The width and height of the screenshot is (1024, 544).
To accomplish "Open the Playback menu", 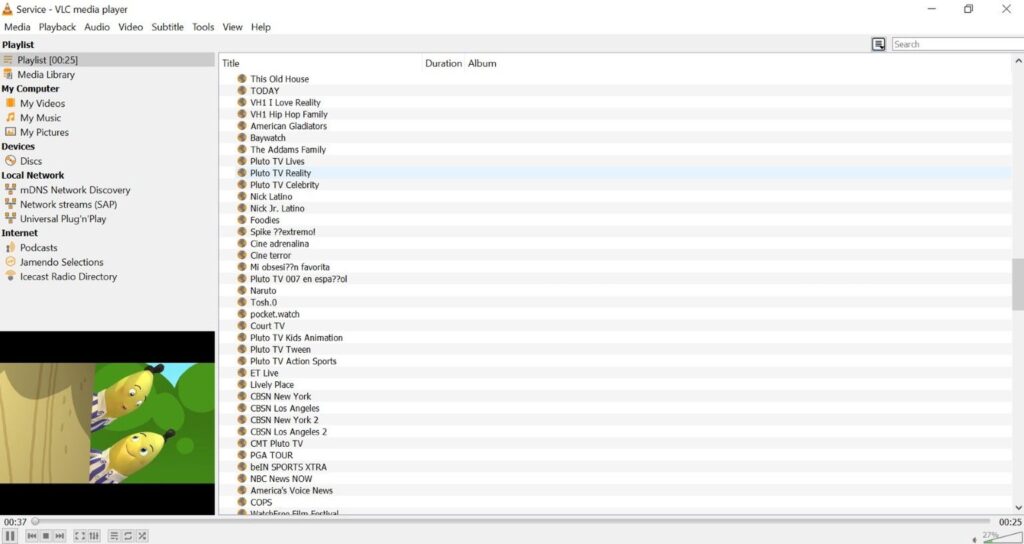I will coord(57,27).
